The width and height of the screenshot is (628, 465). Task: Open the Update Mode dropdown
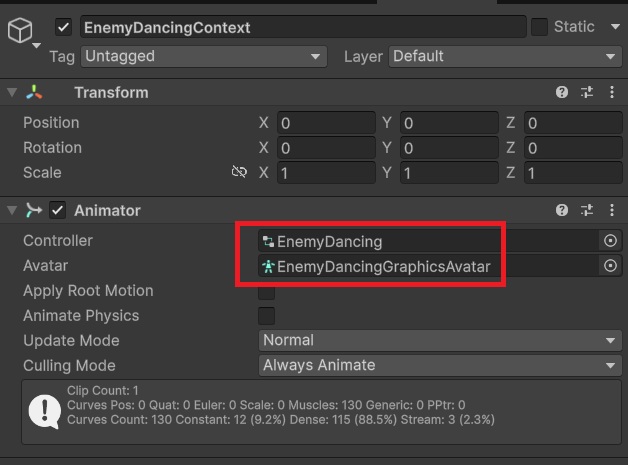click(x=439, y=341)
